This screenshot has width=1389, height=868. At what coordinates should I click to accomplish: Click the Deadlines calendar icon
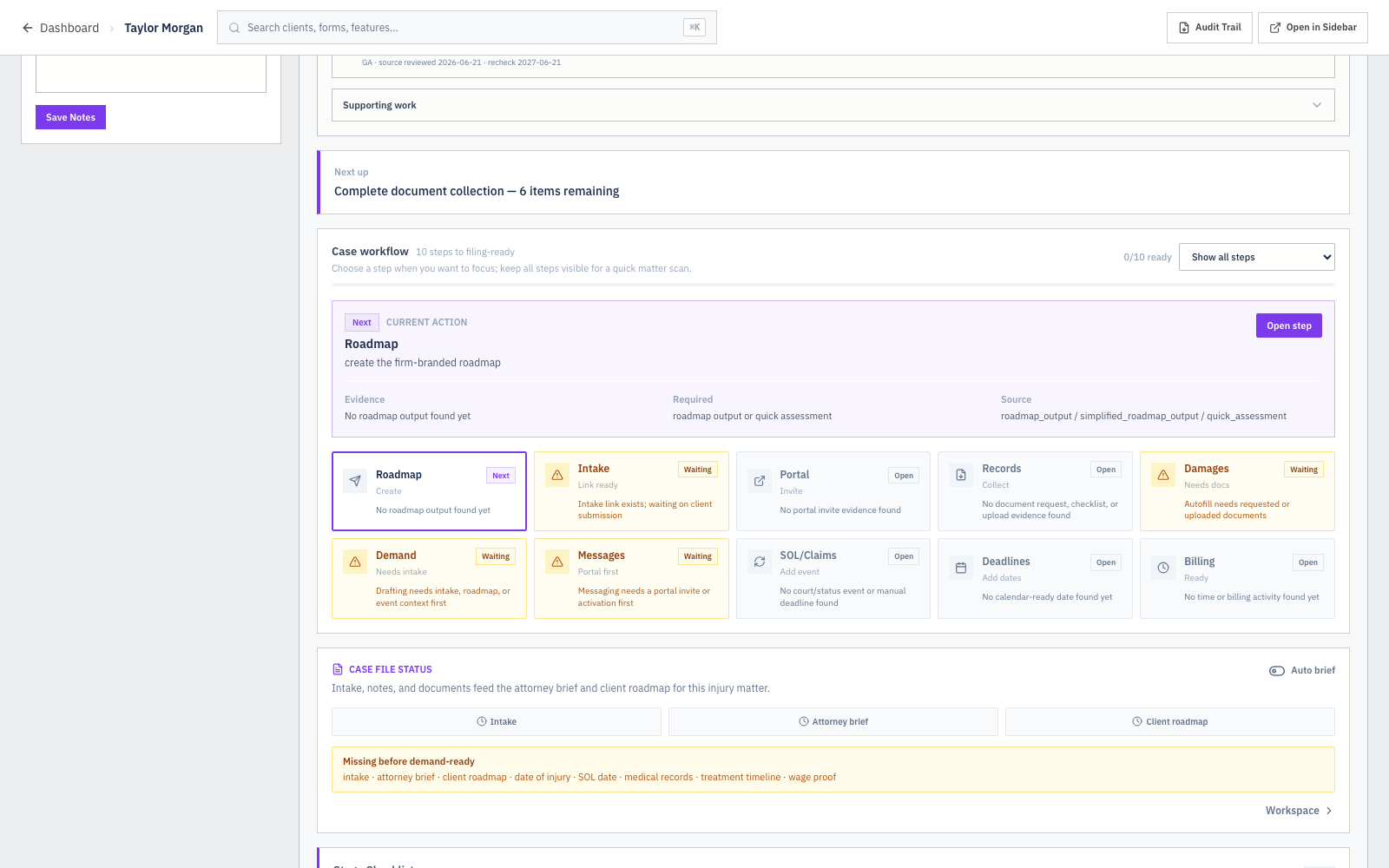click(x=961, y=568)
